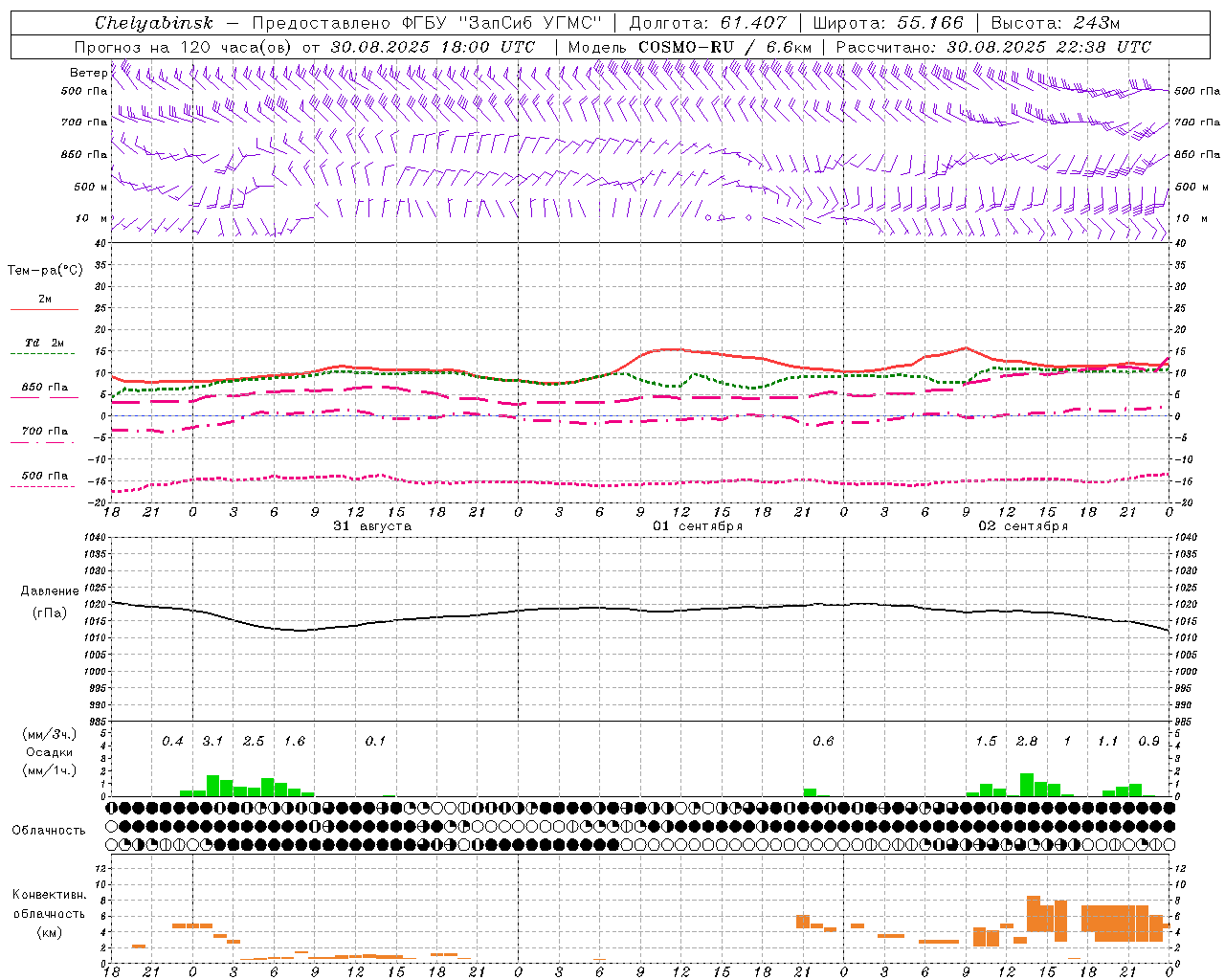Click the 2.8 precipitation total value
Image resolution: width=1225 pixels, height=980 pixels.
point(1027,742)
